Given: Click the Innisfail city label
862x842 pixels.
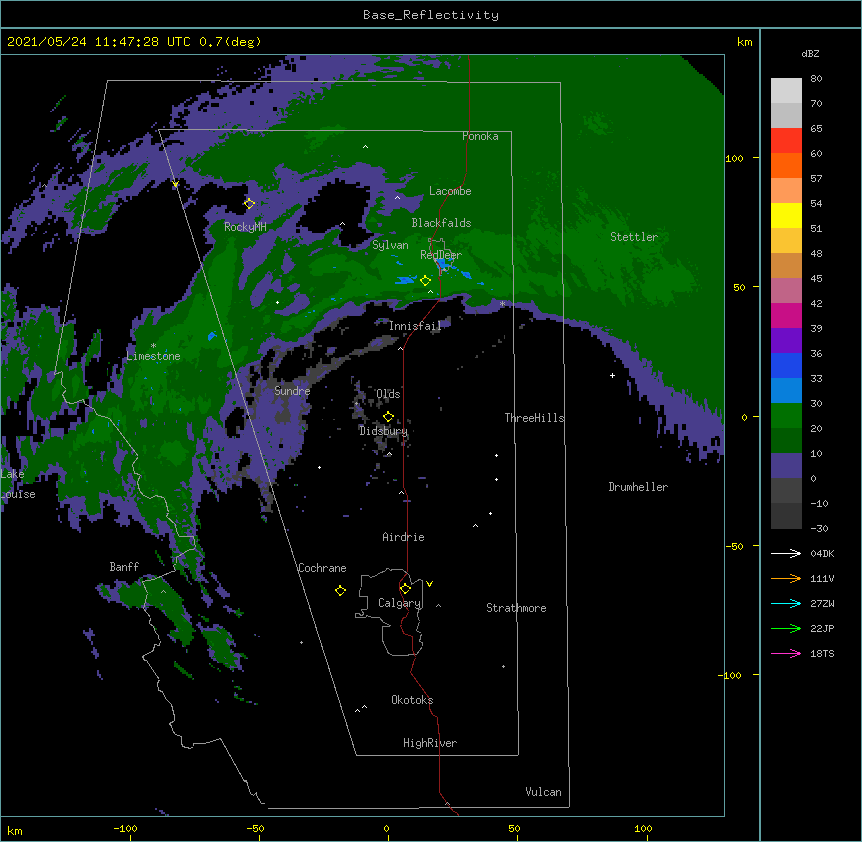Looking at the screenshot, I should click(415, 326).
